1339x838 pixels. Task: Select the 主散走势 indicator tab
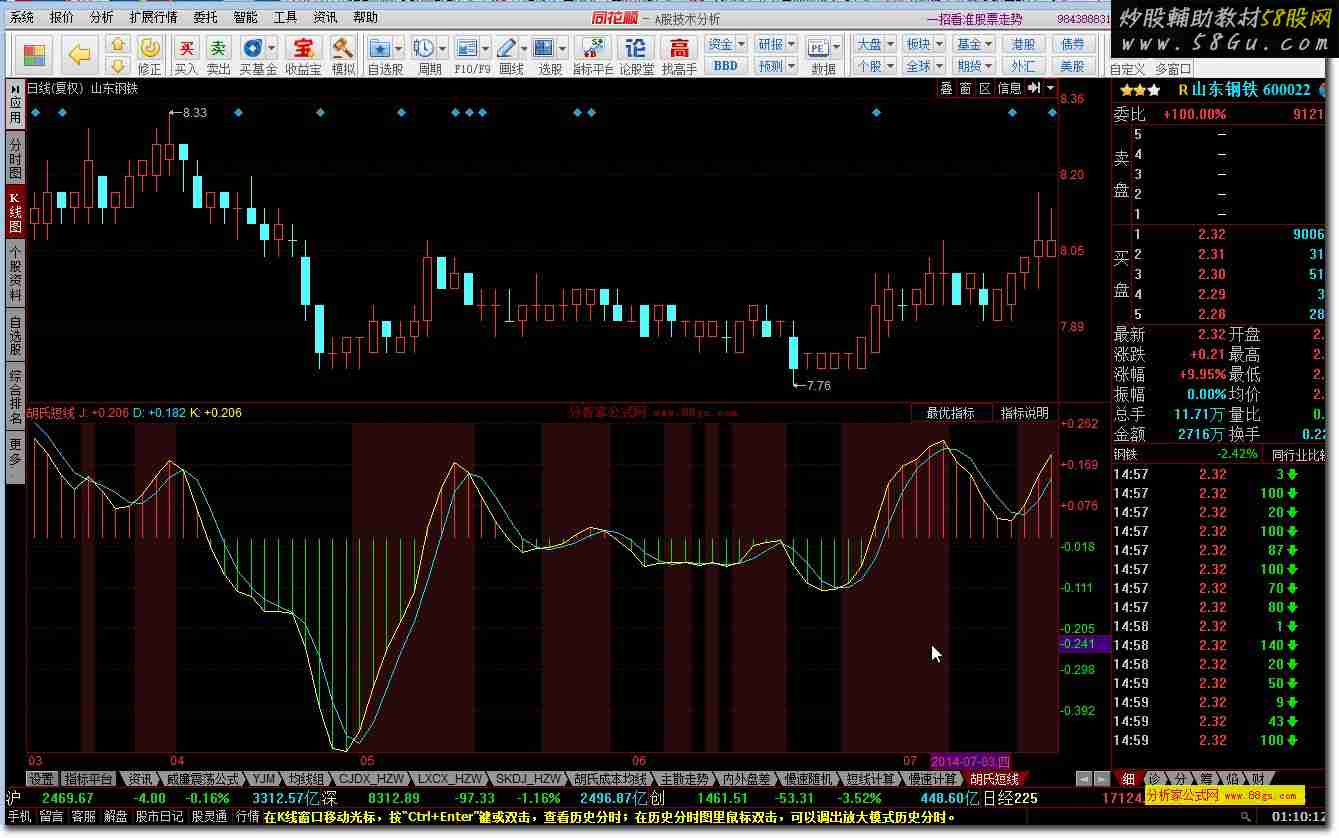[684, 779]
